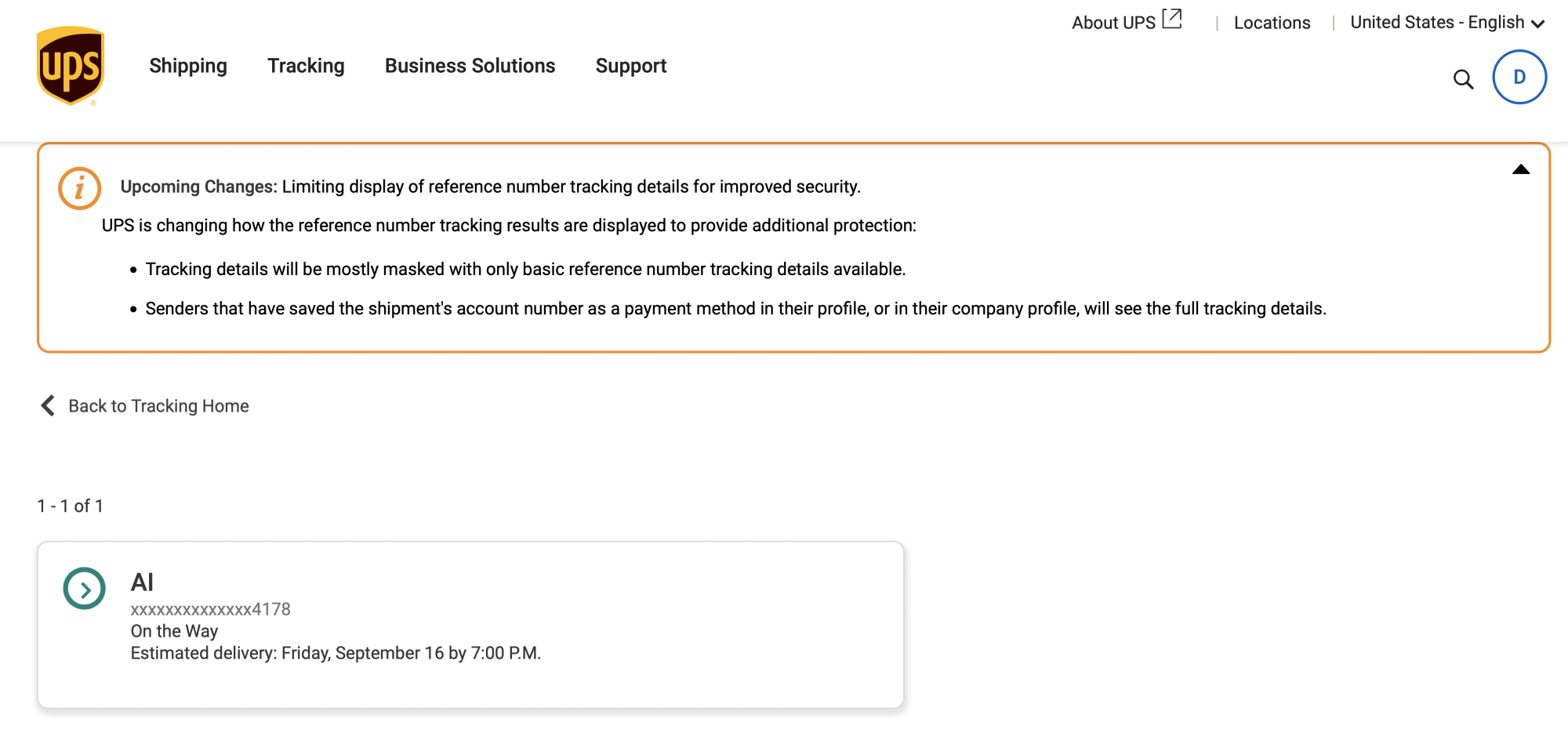Click the masked tracking number ending 4178

(x=210, y=609)
